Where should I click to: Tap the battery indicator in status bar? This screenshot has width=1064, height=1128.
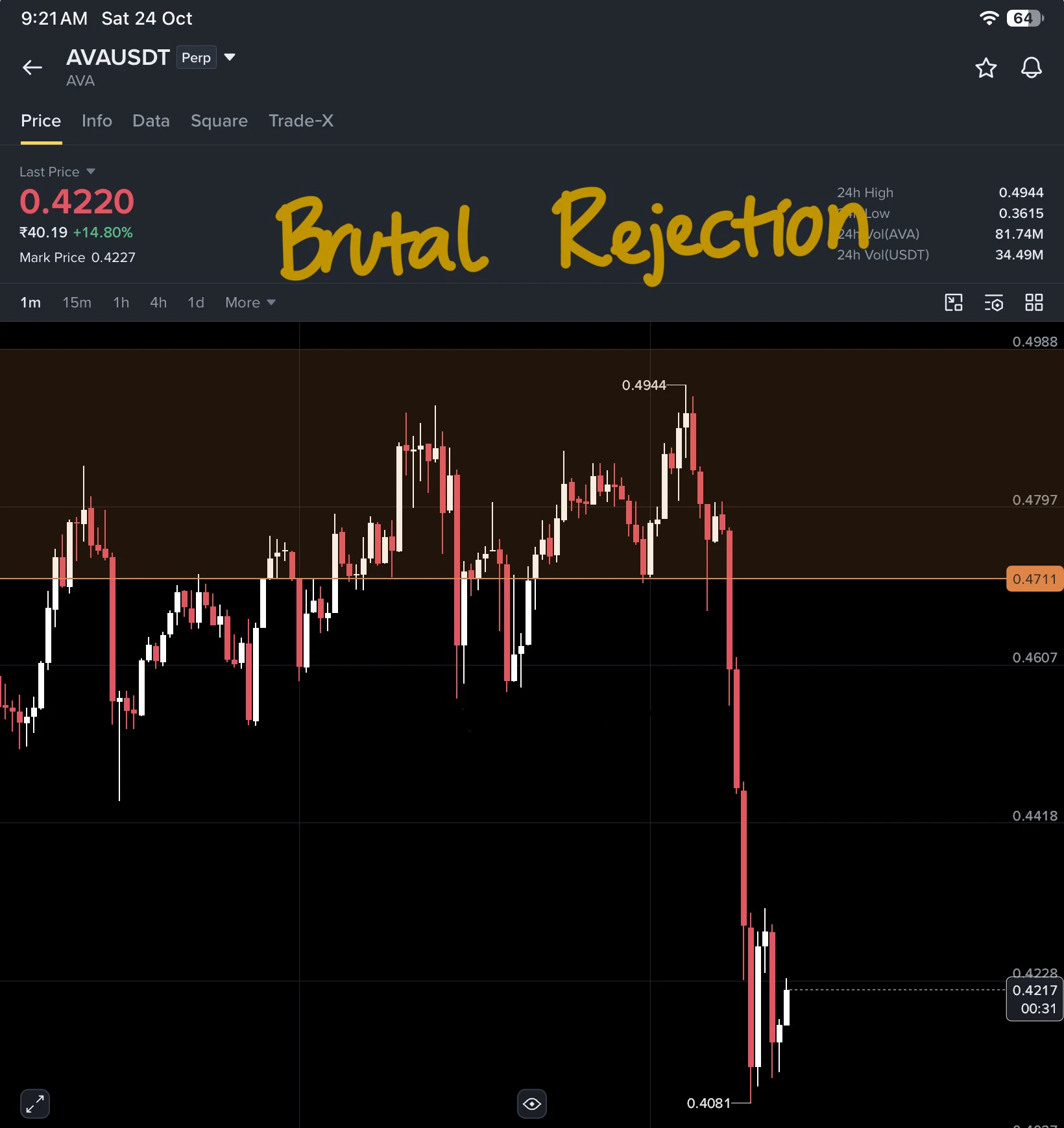[1025, 18]
